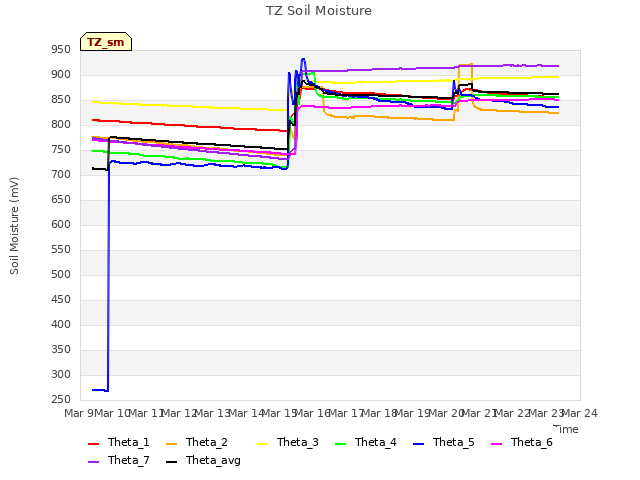Click the 950 y-axis tick label

pos(61,50)
